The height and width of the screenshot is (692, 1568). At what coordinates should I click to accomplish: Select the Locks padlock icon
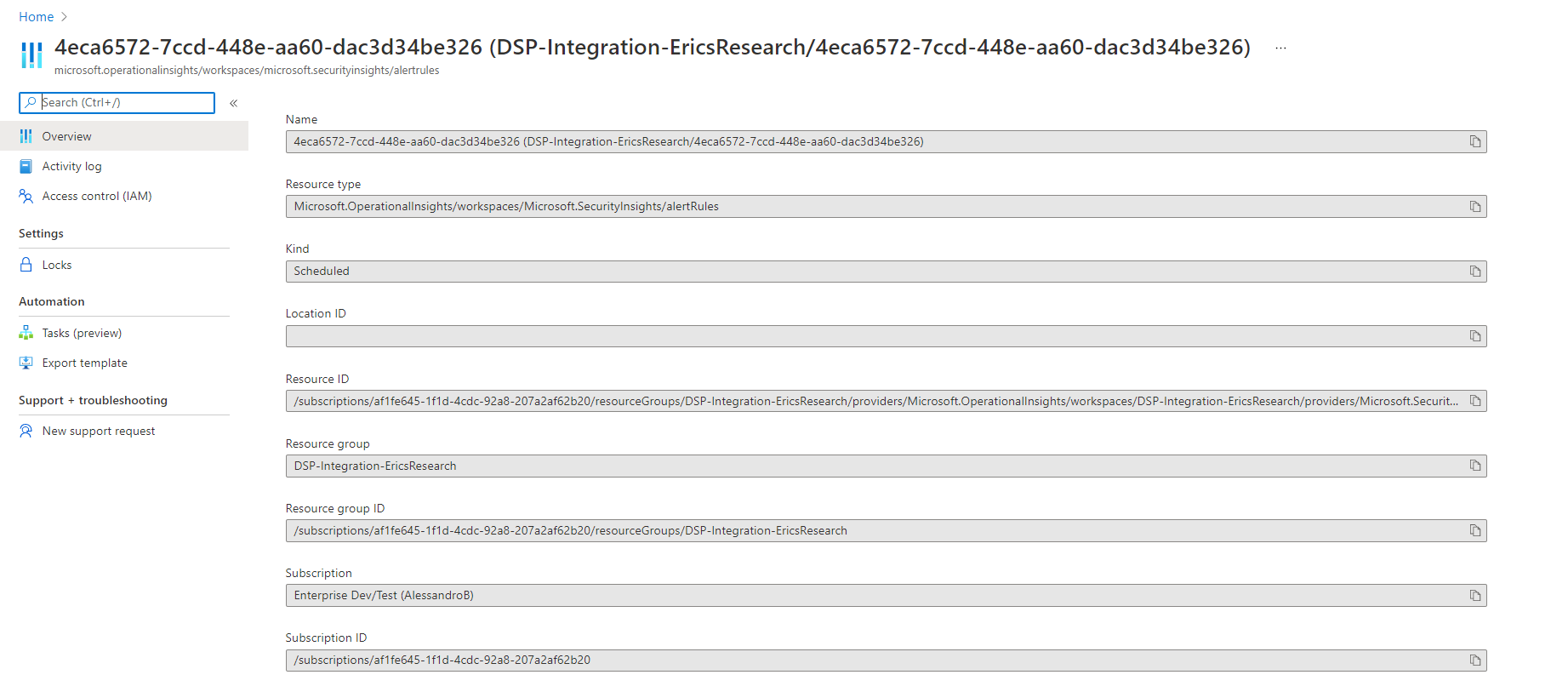point(26,264)
